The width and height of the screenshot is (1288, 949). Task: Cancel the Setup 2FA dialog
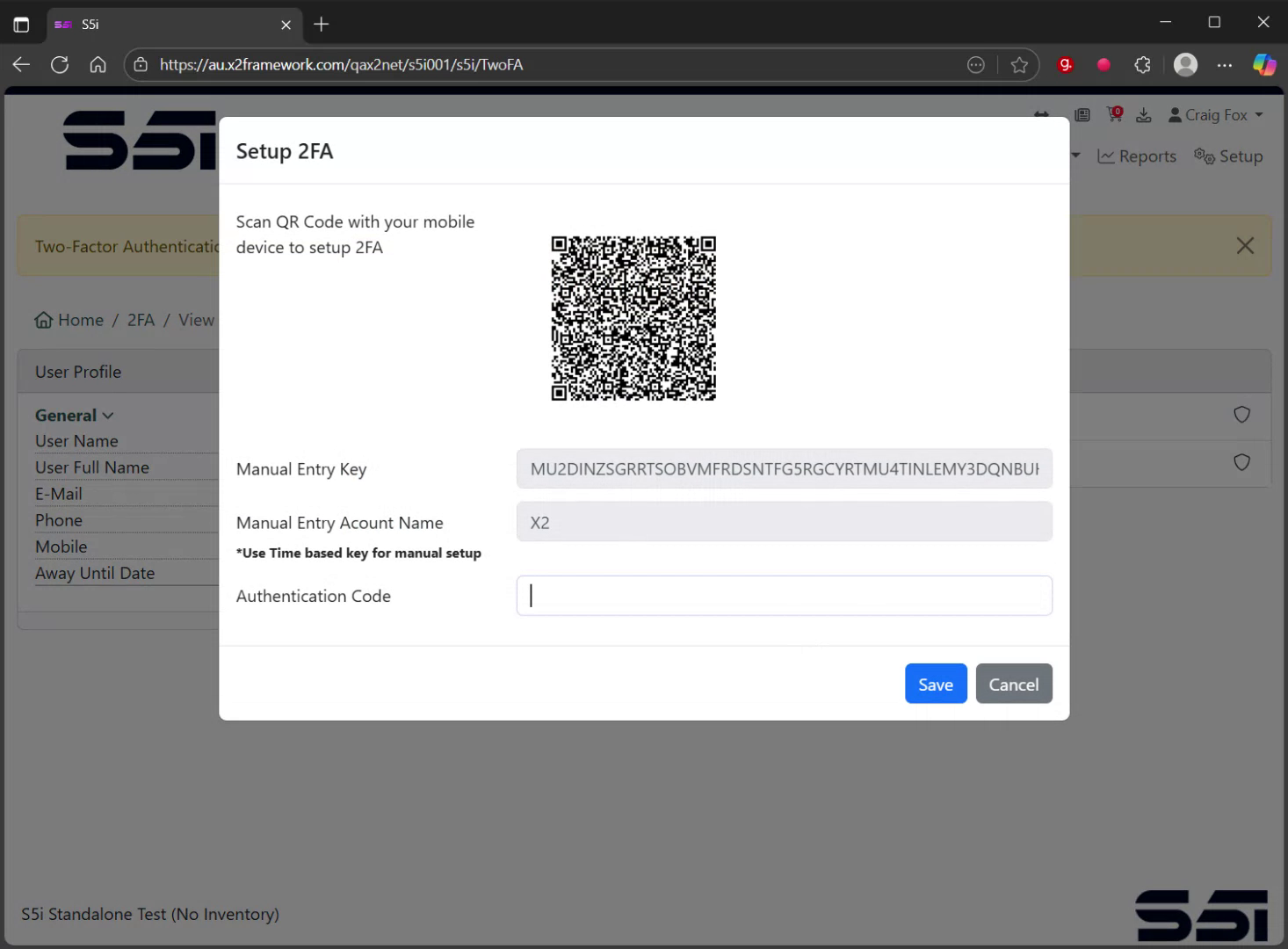(1013, 684)
